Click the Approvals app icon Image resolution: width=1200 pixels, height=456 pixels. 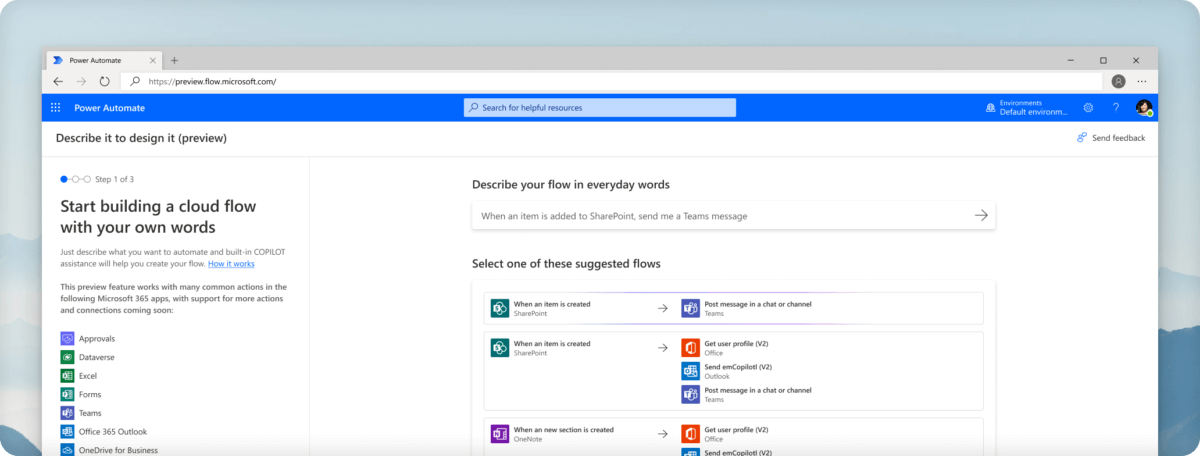click(x=67, y=338)
